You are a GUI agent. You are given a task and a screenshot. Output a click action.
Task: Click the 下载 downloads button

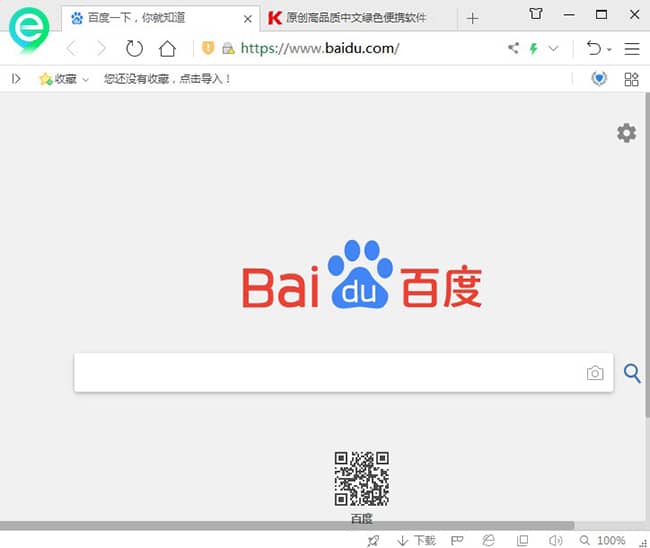pyautogui.click(x=416, y=540)
